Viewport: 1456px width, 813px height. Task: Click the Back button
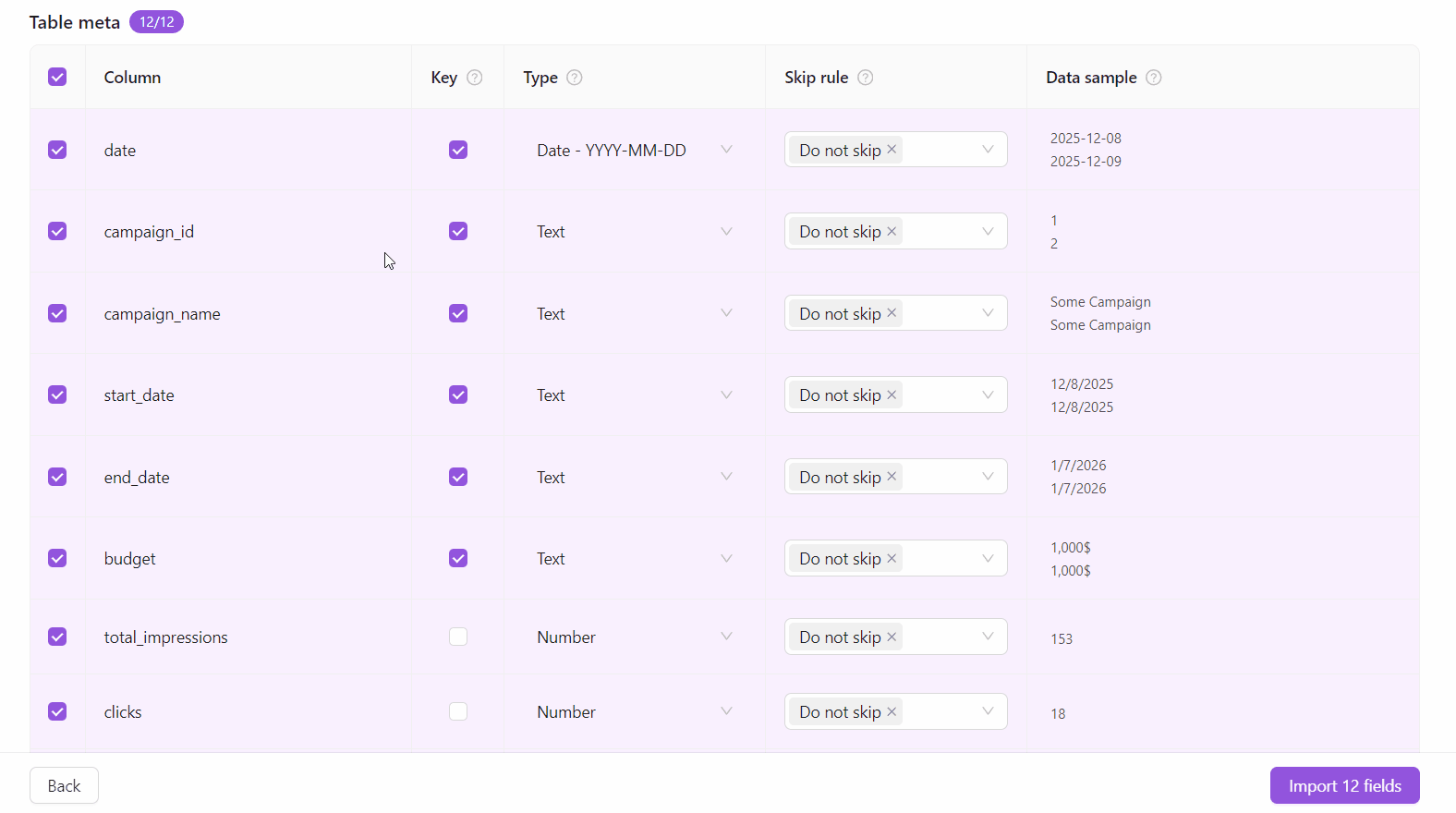tap(64, 785)
